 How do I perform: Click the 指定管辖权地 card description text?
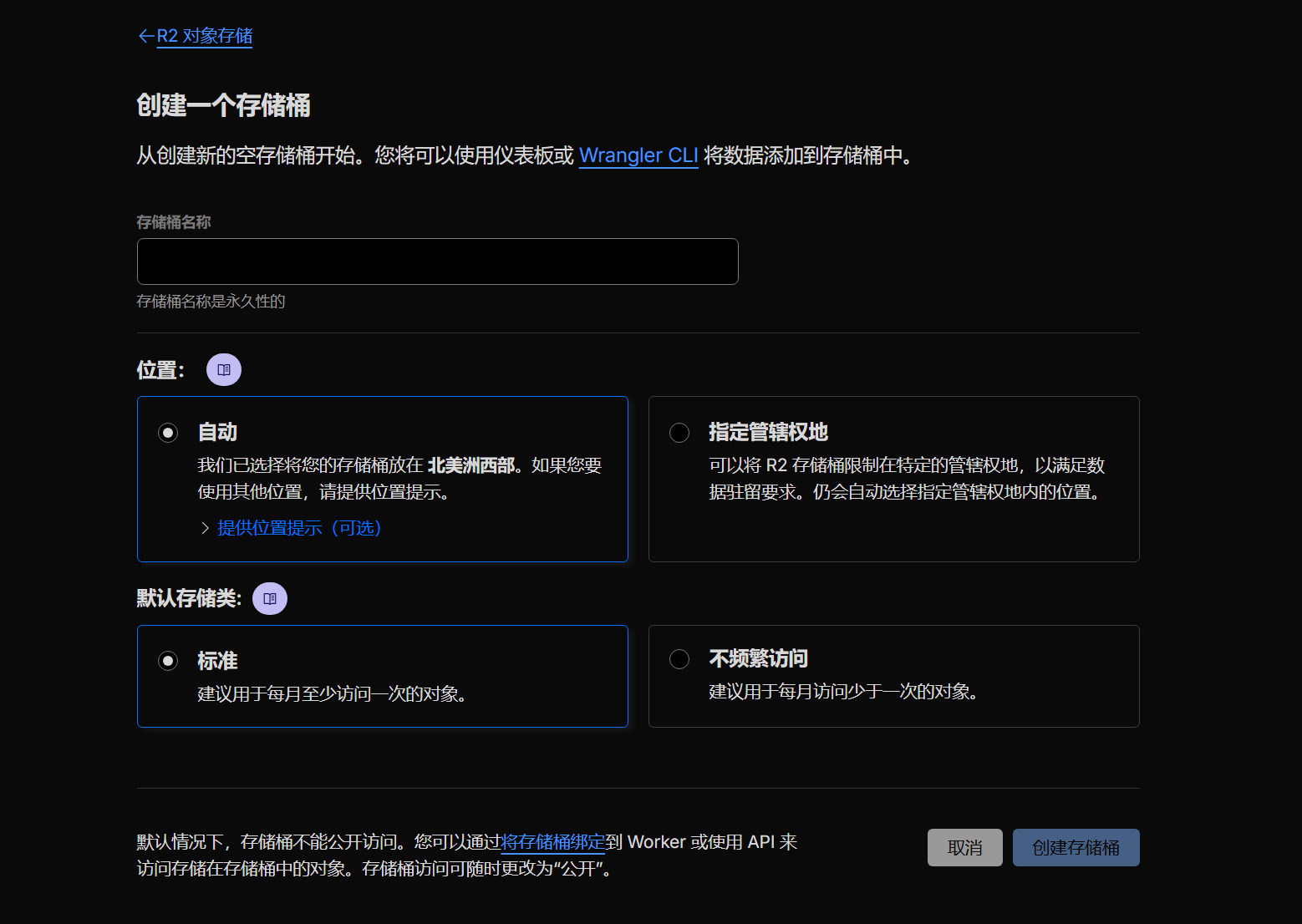pyautogui.click(x=907, y=479)
